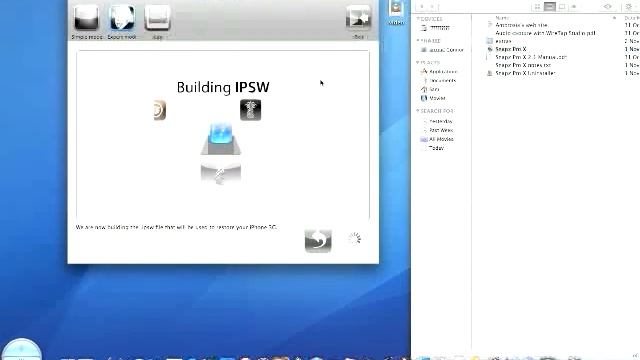640x360 pixels.
Task: Click the black Installer icon under Building IPSW
Action: (x=250, y=110)
